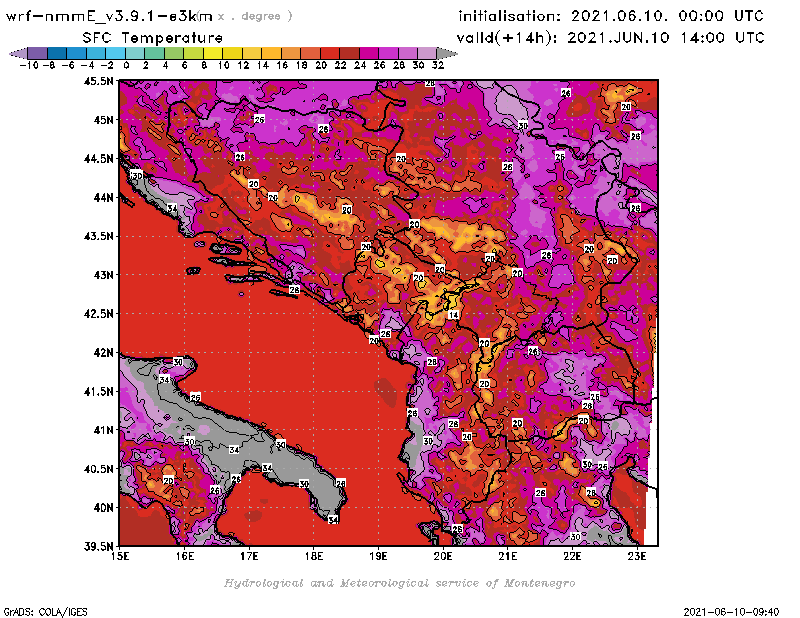Click the 43N latitude label
Image resolution: width=800 pixels, height=618 pixels.
[x=104, y=275]
